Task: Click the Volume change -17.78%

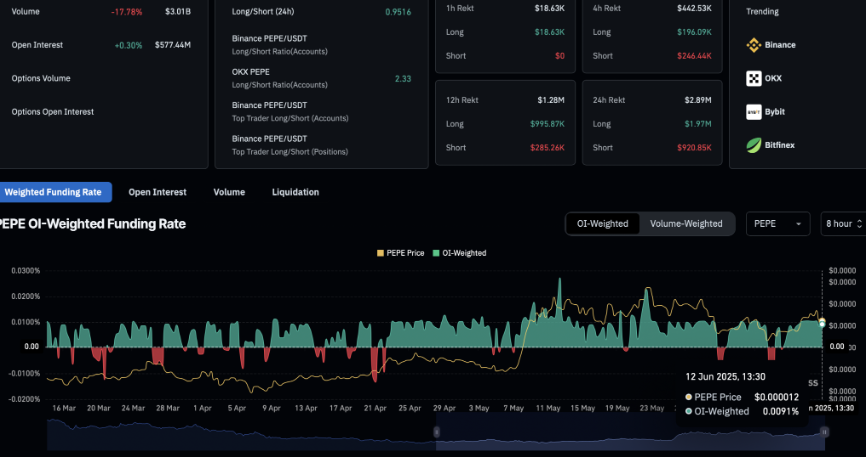Action: coord(126,12)
